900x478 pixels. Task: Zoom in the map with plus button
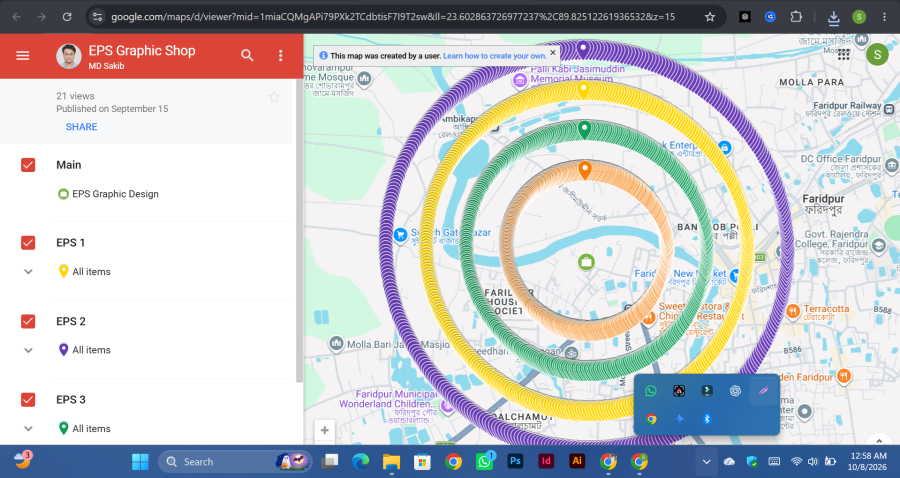coord(324,430)
